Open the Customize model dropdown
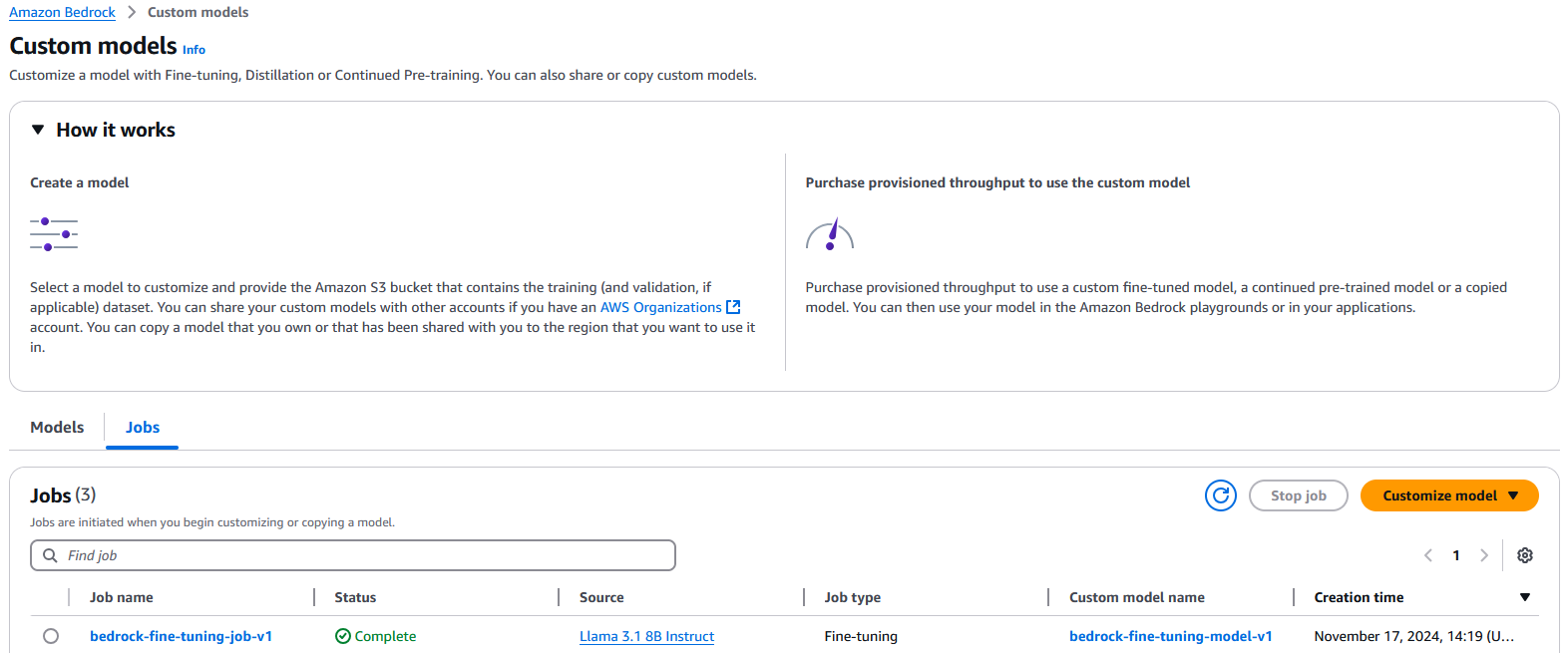Screen dimensions: 1568x653 1449,495
